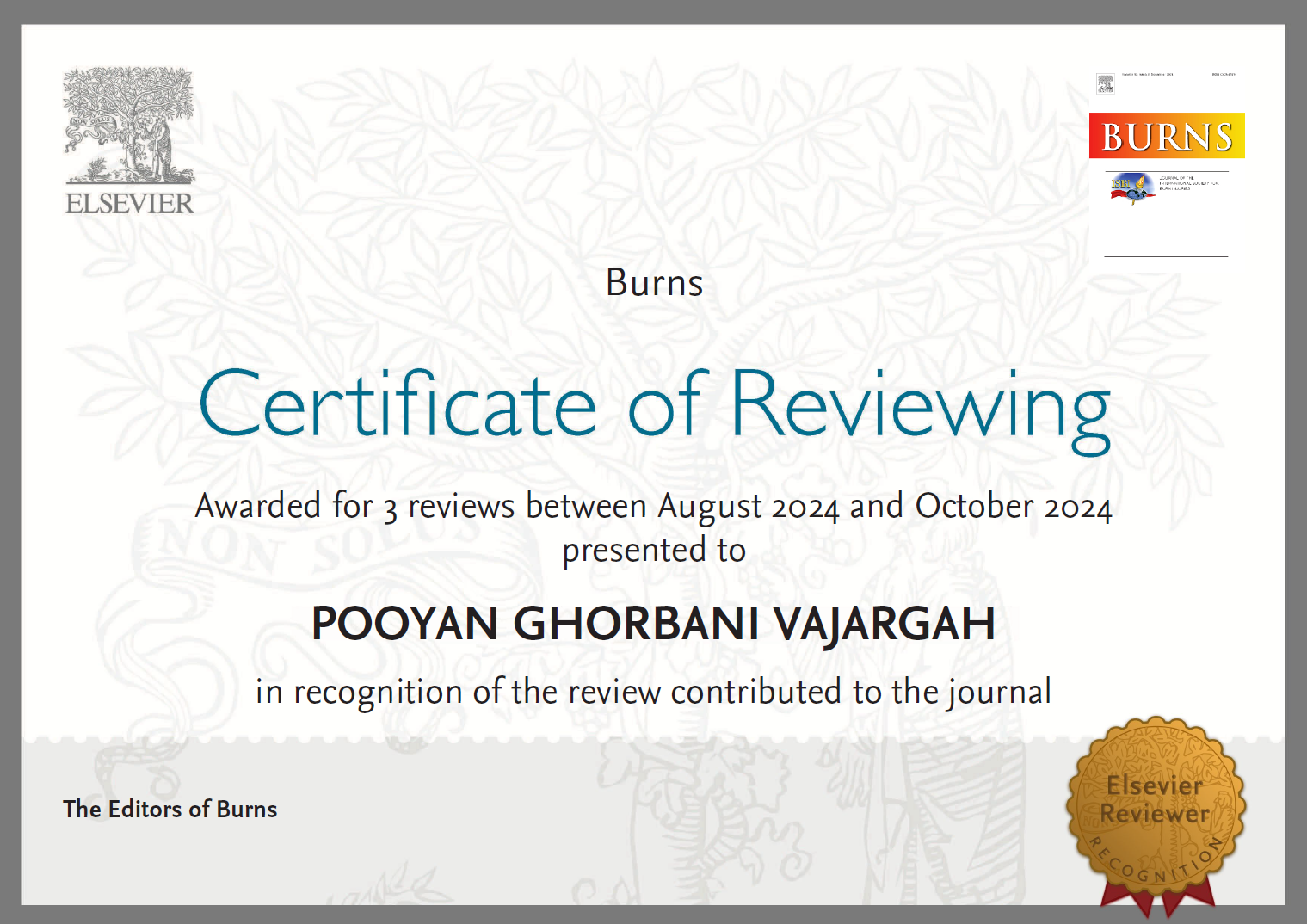Click the 'Certificate of Reviewing' title

(654, 405)
